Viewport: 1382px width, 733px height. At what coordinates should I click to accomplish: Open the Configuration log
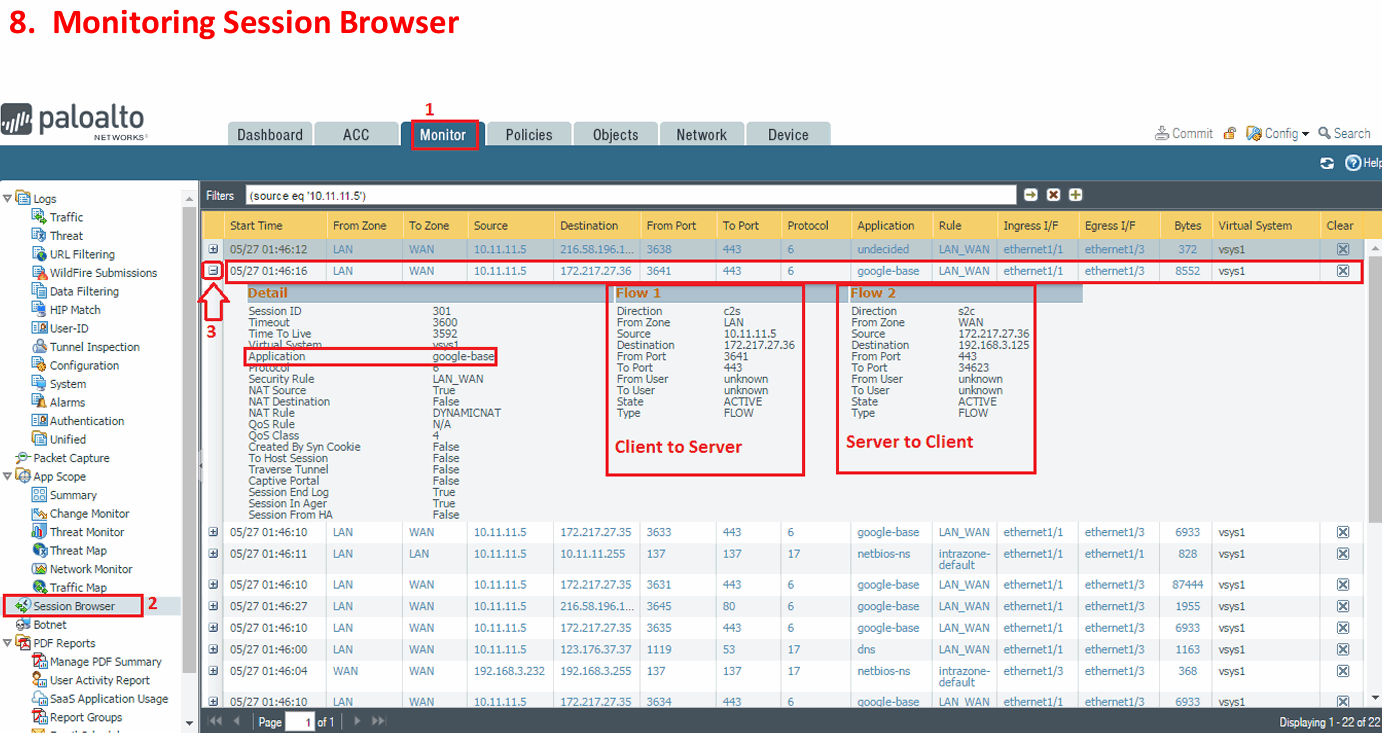84,365
